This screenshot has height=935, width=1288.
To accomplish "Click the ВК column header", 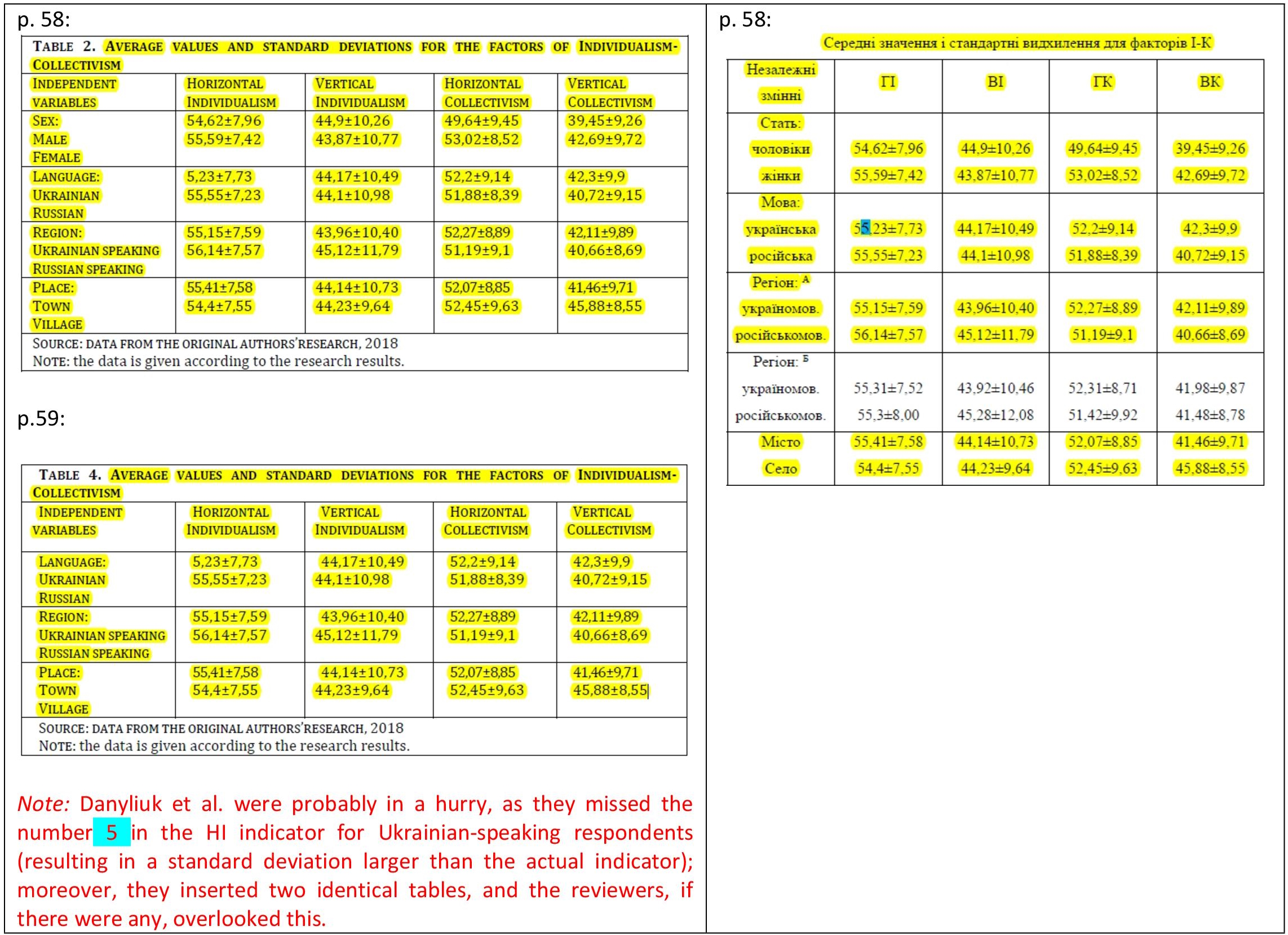I will pyautogui.click(x=1210, y=82).
